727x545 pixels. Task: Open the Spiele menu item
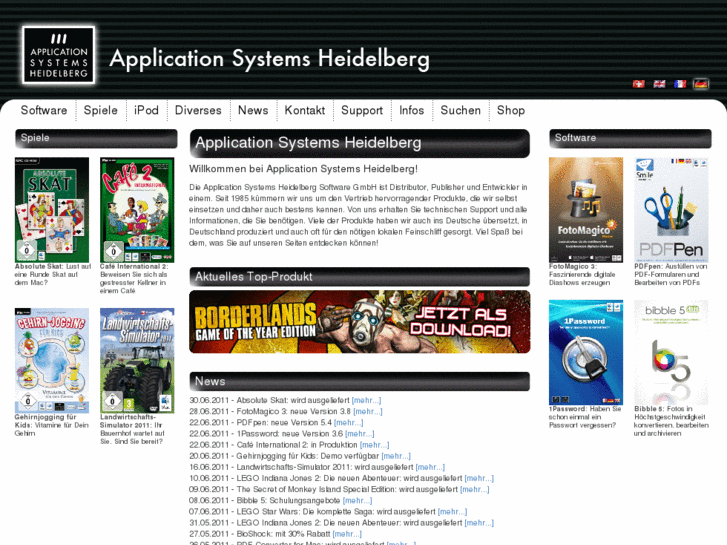click(101, 110)
